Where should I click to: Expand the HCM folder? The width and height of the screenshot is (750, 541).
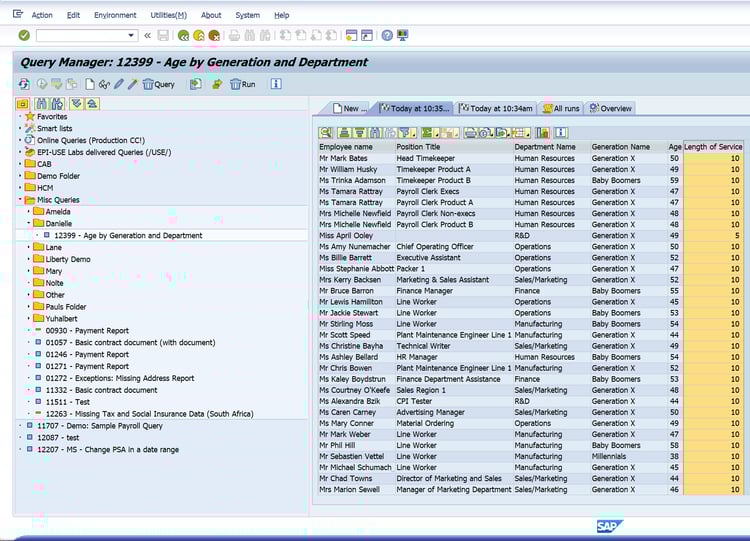point(20,188)
